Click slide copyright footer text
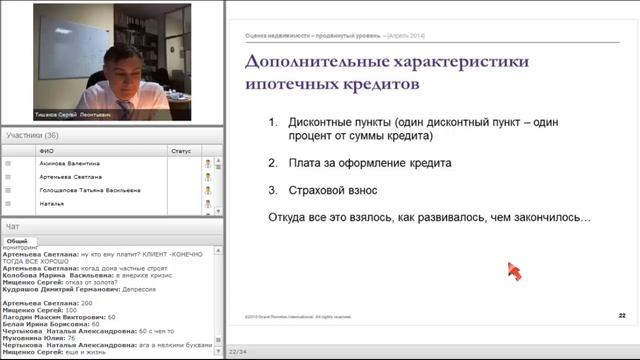Screen dimensions: 640x360 [298, 317]
